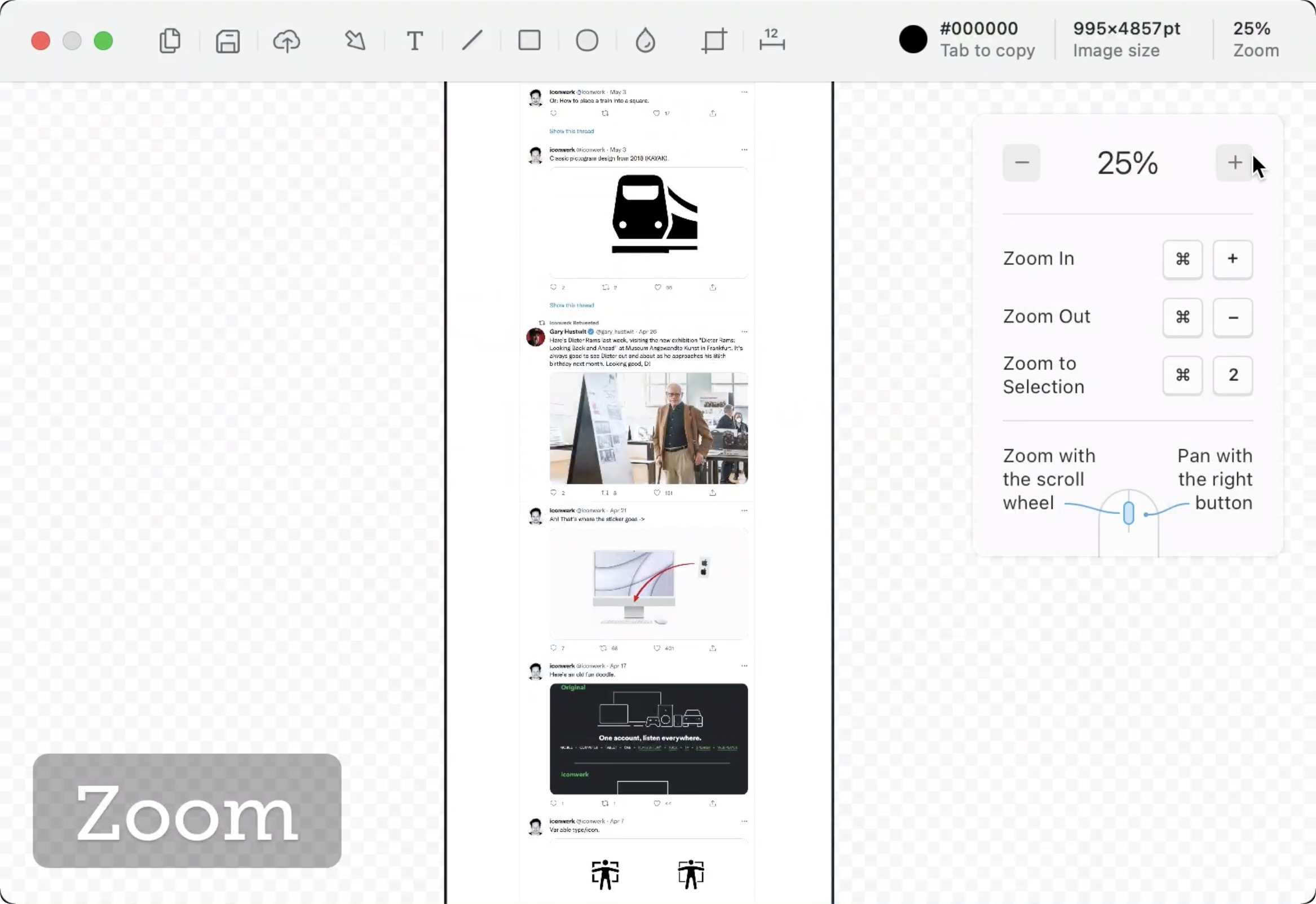This screenshot has width=1316, height=904.
Task: Select the Text tool
Action: (414, 41)
